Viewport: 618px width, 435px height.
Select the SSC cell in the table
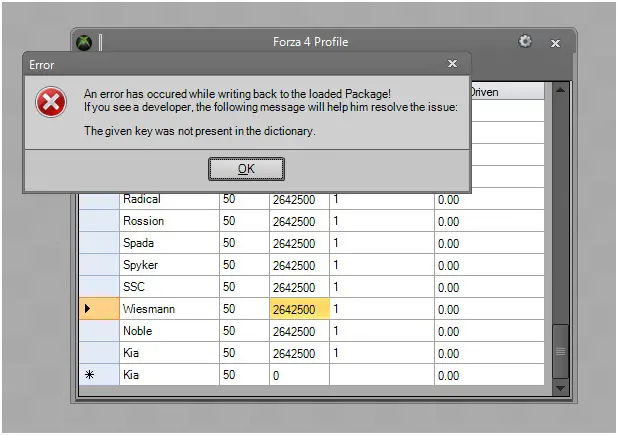tap(169, 287)
